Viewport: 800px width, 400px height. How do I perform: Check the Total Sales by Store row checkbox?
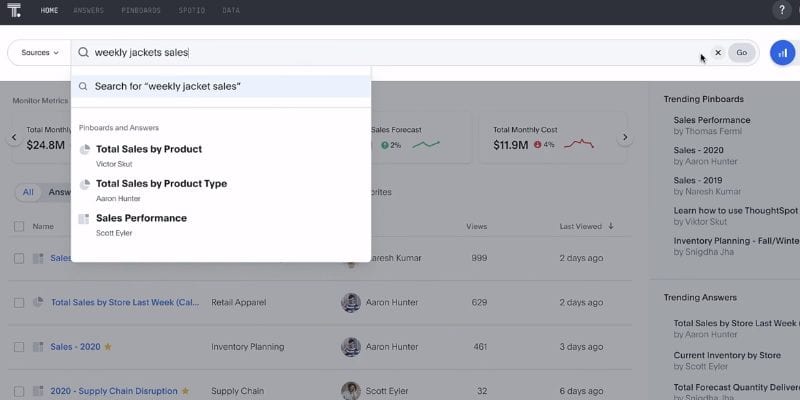pos(19,303)
